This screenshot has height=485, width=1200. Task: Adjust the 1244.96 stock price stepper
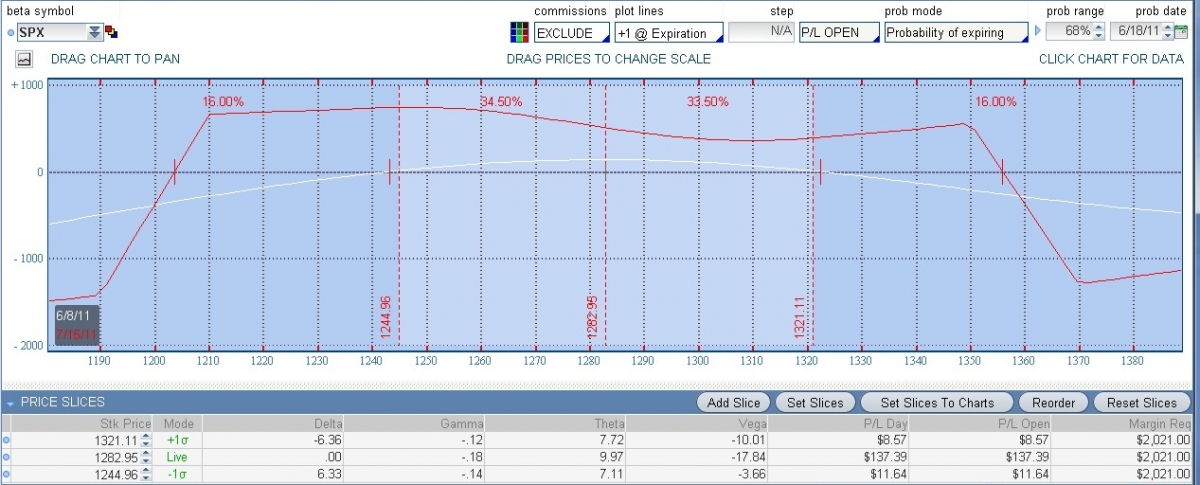[147, 472]
